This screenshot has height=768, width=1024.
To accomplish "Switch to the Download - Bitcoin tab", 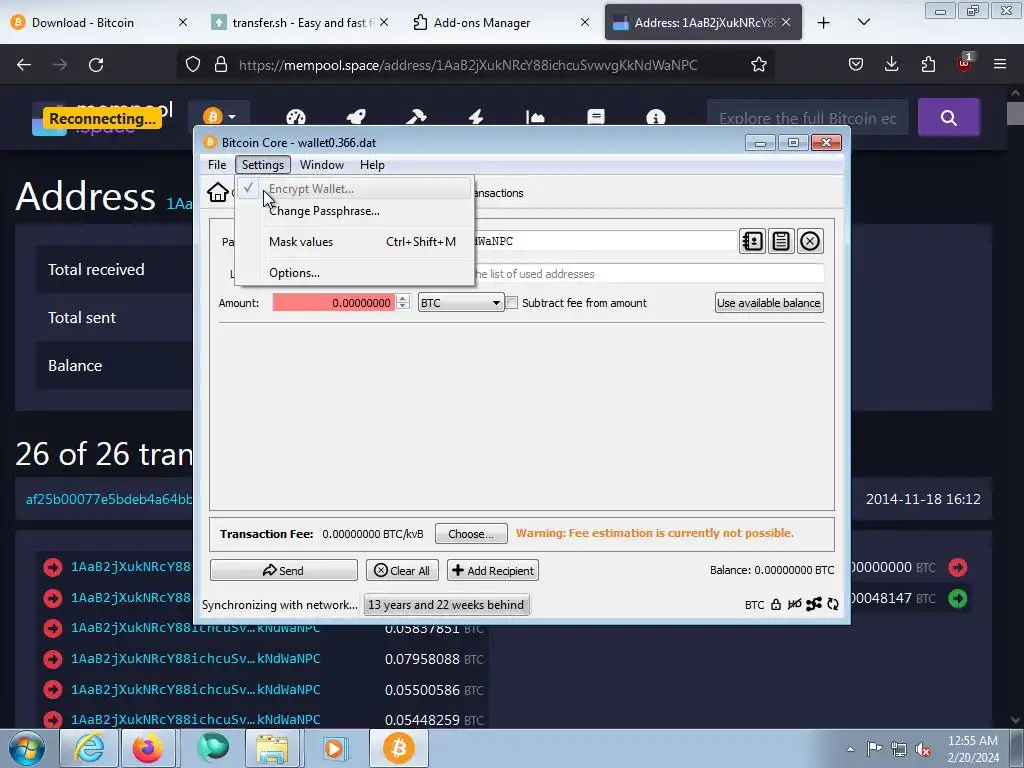I will click(x=98, y=22).
